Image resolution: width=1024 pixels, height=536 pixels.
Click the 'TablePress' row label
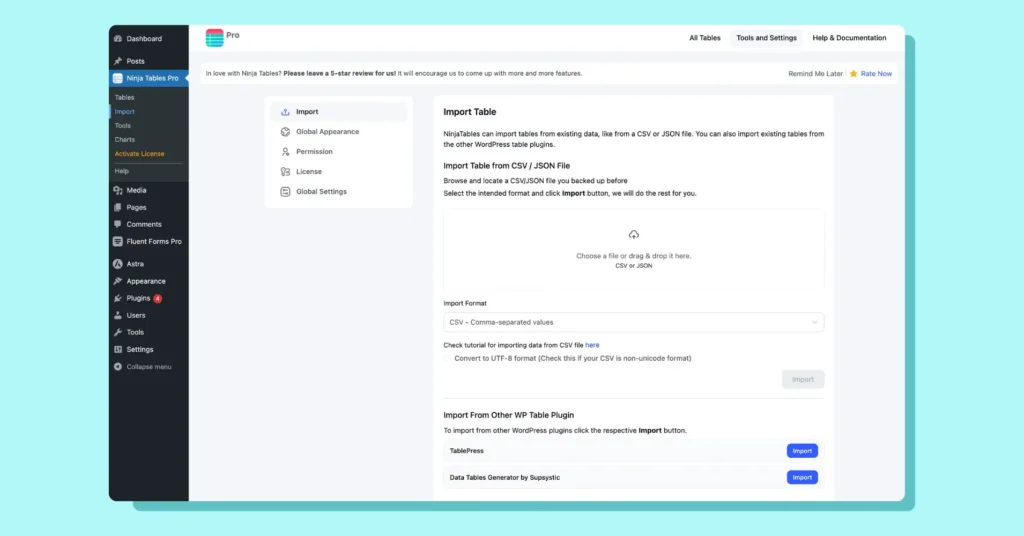point(466,451)
